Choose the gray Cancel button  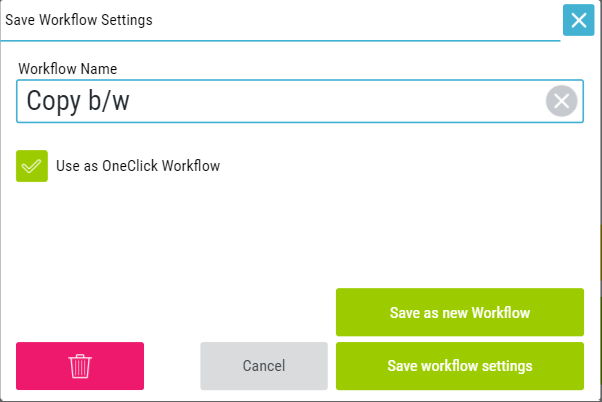tap(264, 365)
